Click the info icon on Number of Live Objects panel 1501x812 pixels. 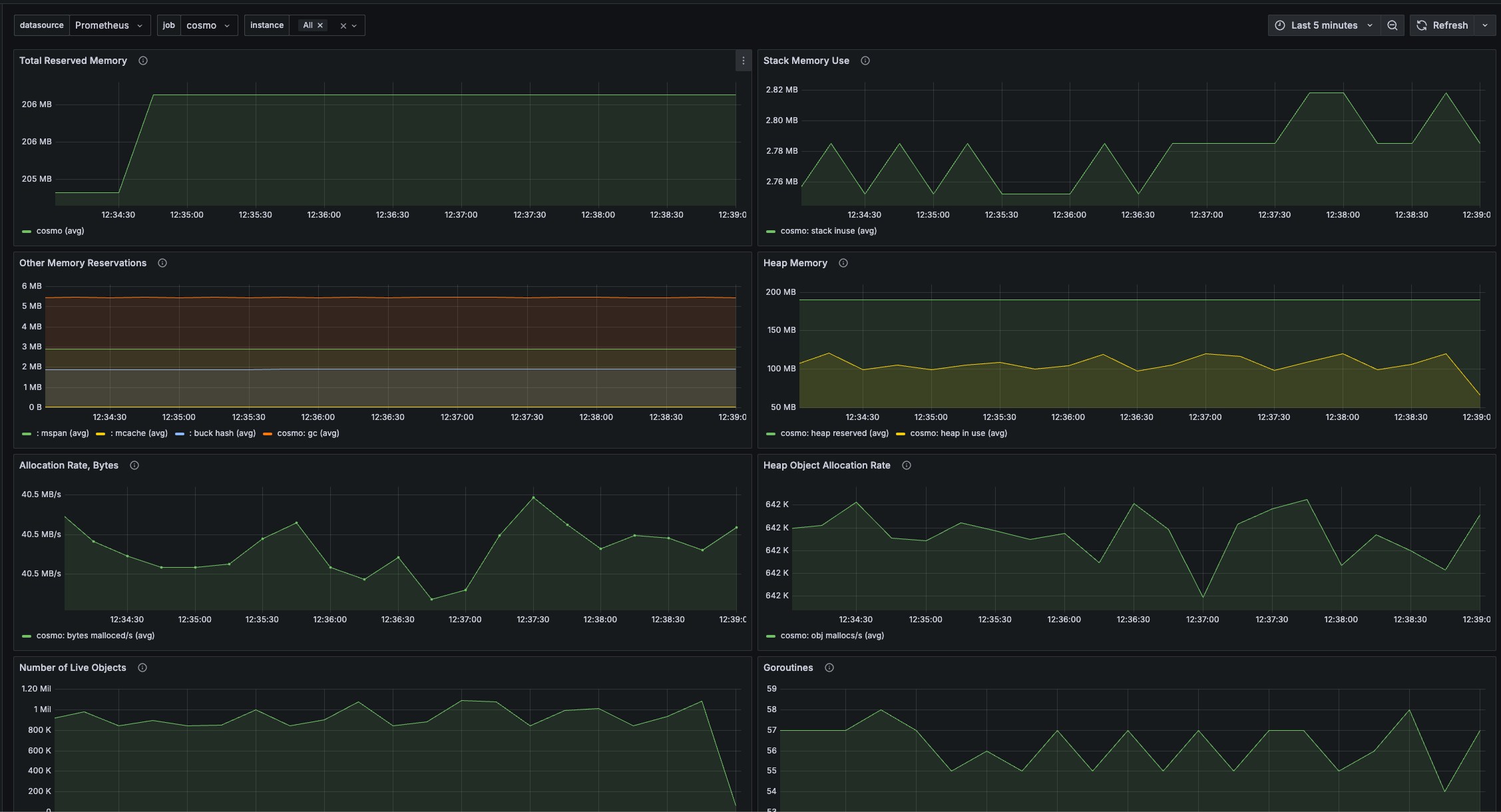(x=142, y=667)
